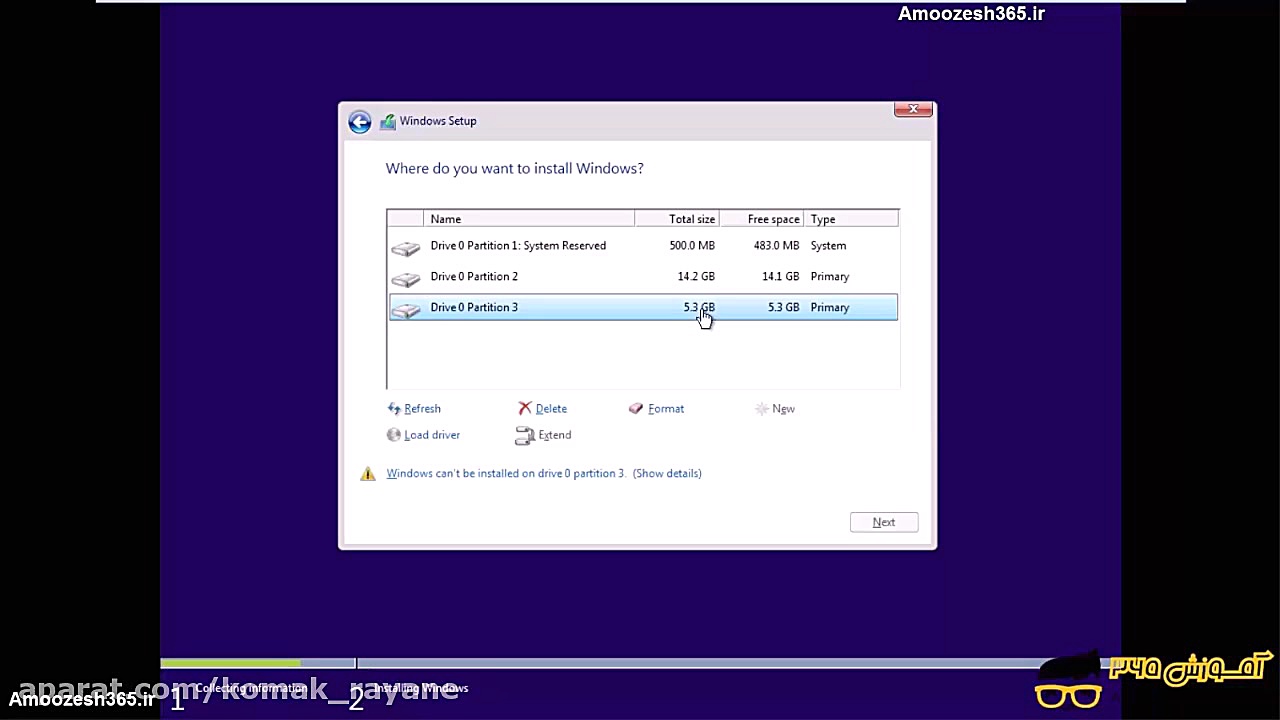Click the warning text about drive 0 partition 3

pyautogui.click(x=506, y=474)
